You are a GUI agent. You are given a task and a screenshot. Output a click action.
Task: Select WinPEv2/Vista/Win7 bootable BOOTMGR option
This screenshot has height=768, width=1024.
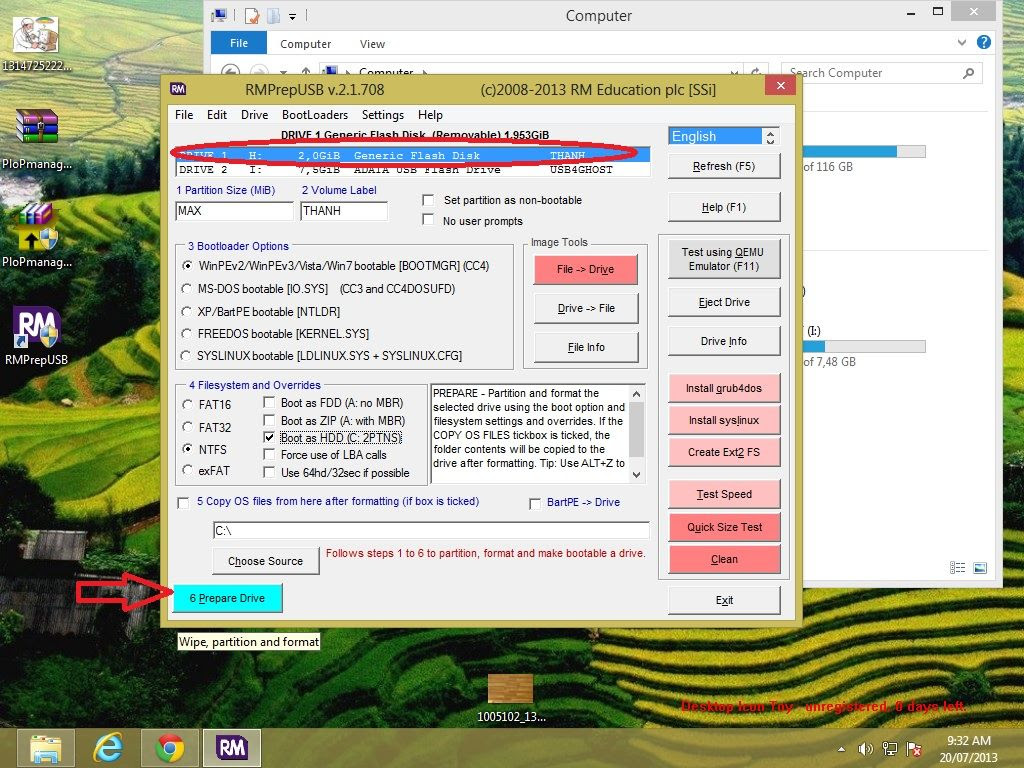click(x=187, y=266)
